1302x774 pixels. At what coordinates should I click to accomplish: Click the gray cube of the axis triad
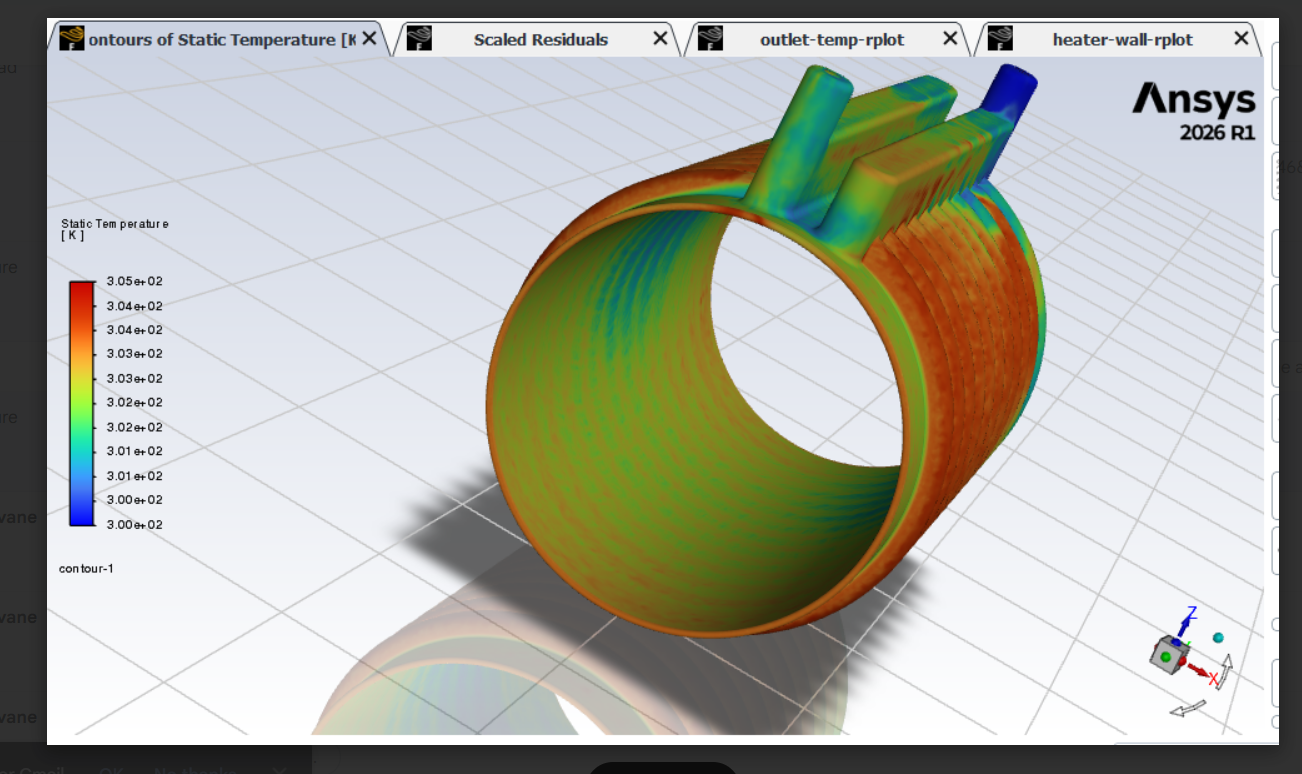click(1165, 655)
